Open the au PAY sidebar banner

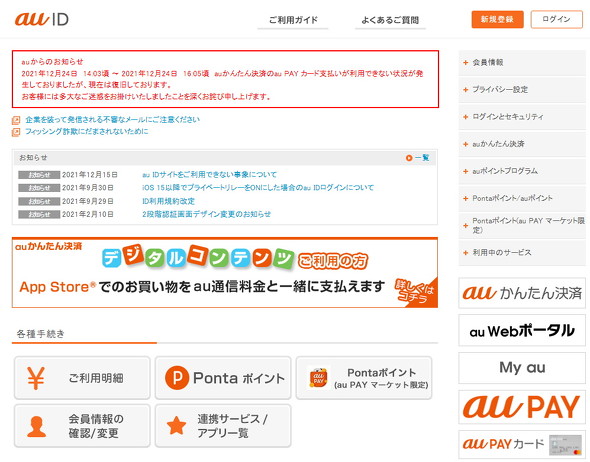pyautogui.click(x=522, y=407)
